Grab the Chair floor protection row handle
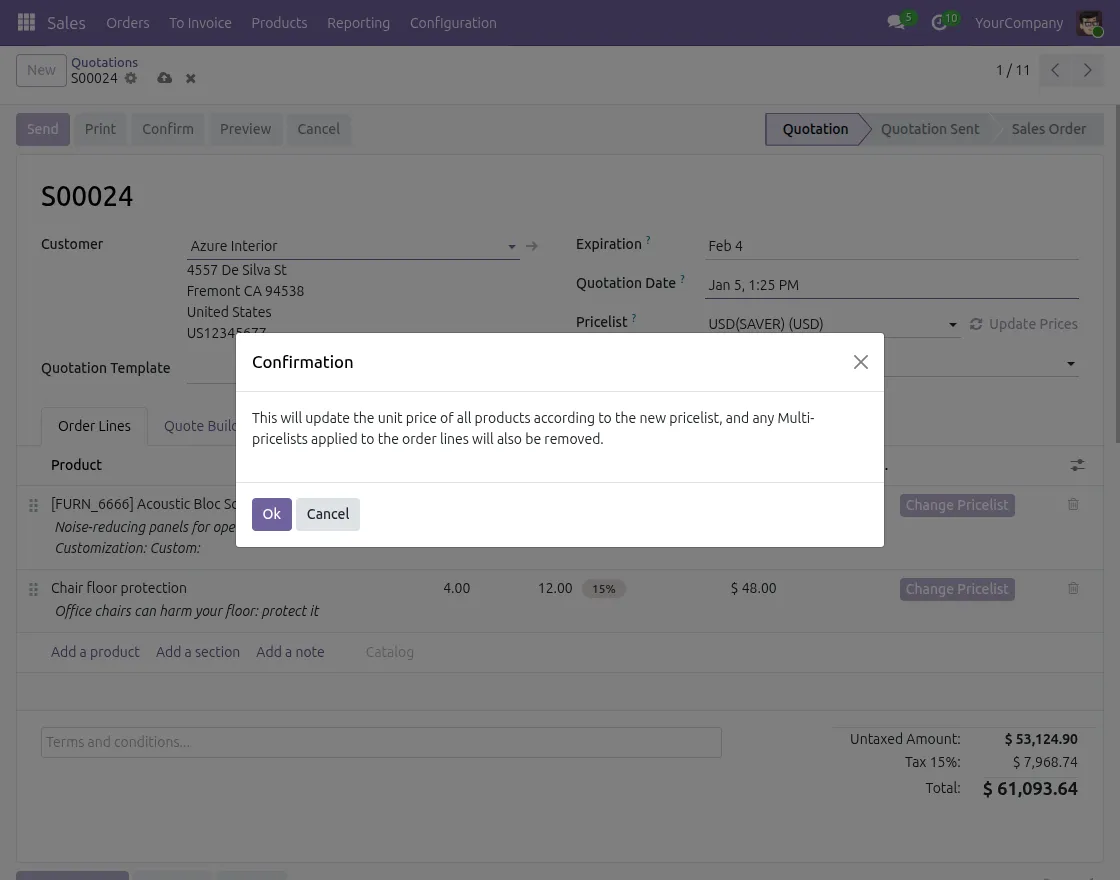Image resolution: width=1120 pixels, height=880 pixels. [33, 590]
